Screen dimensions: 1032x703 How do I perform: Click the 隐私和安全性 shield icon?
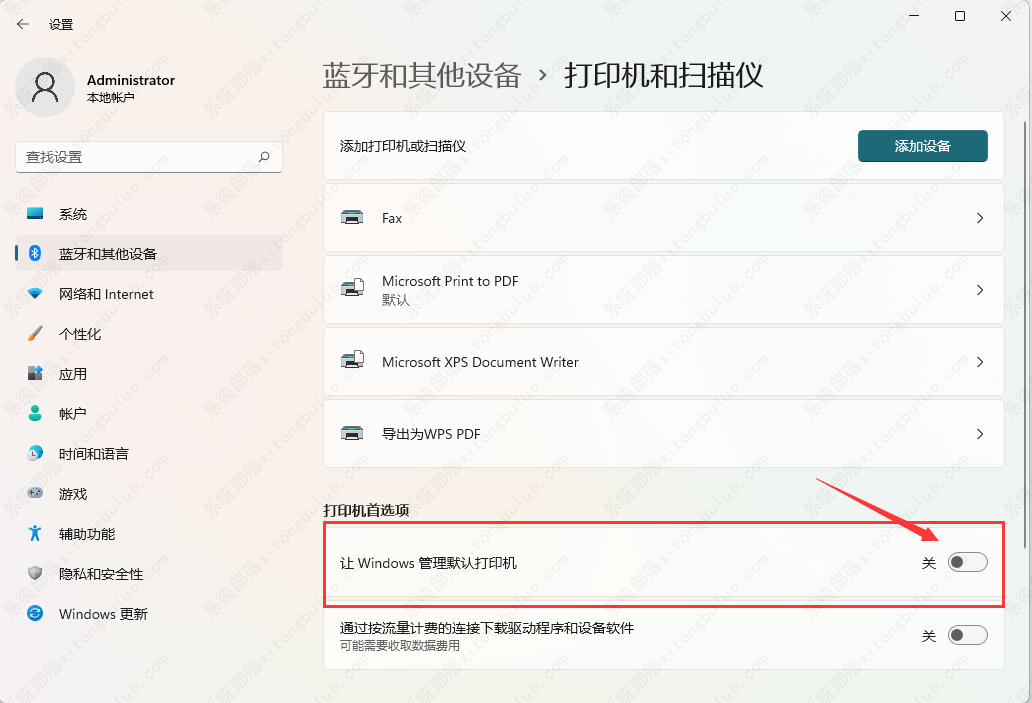tap(36, 574)
